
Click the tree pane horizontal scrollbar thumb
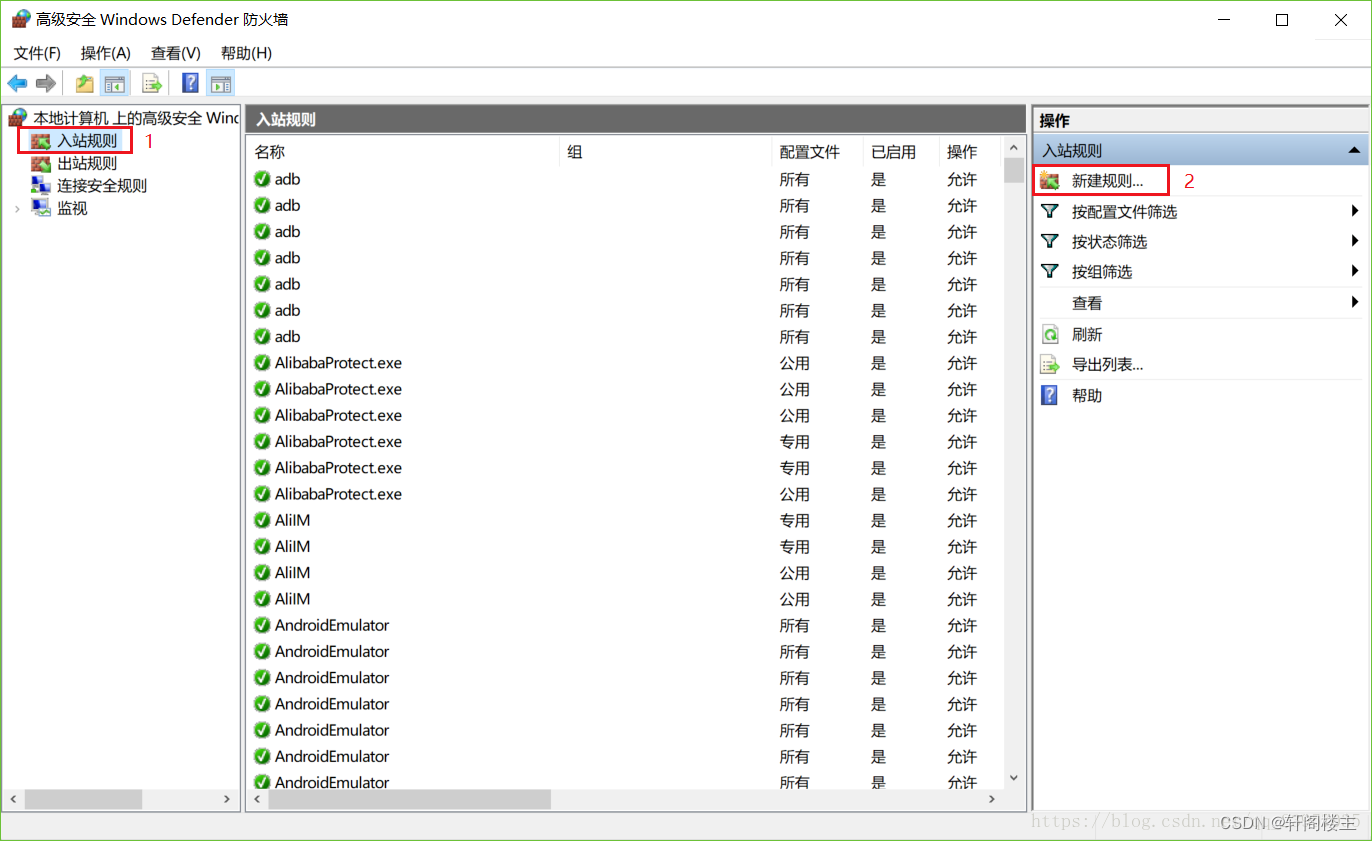pos(84,799)
